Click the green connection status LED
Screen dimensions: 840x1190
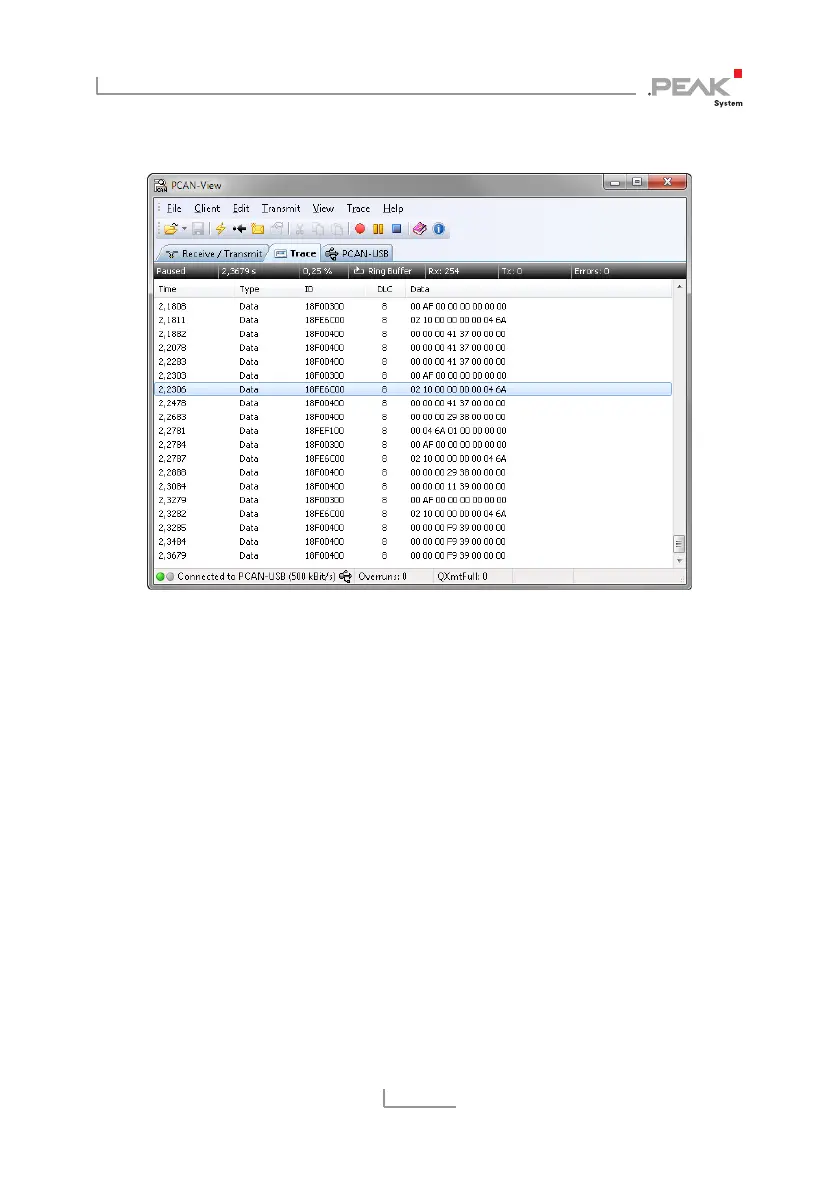pos(160,577)
